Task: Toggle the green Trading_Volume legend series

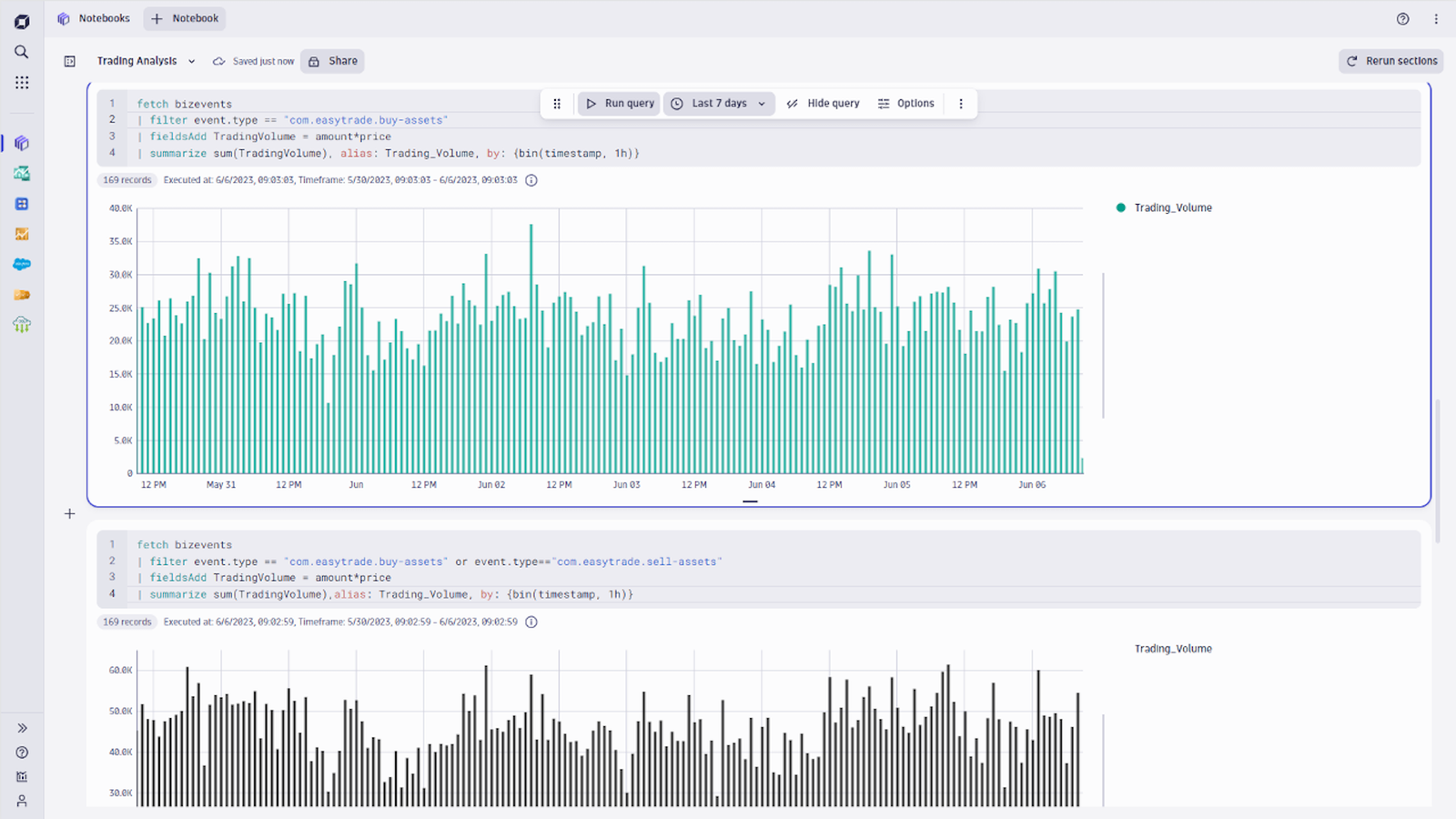Action: [x=1164, y=207]
